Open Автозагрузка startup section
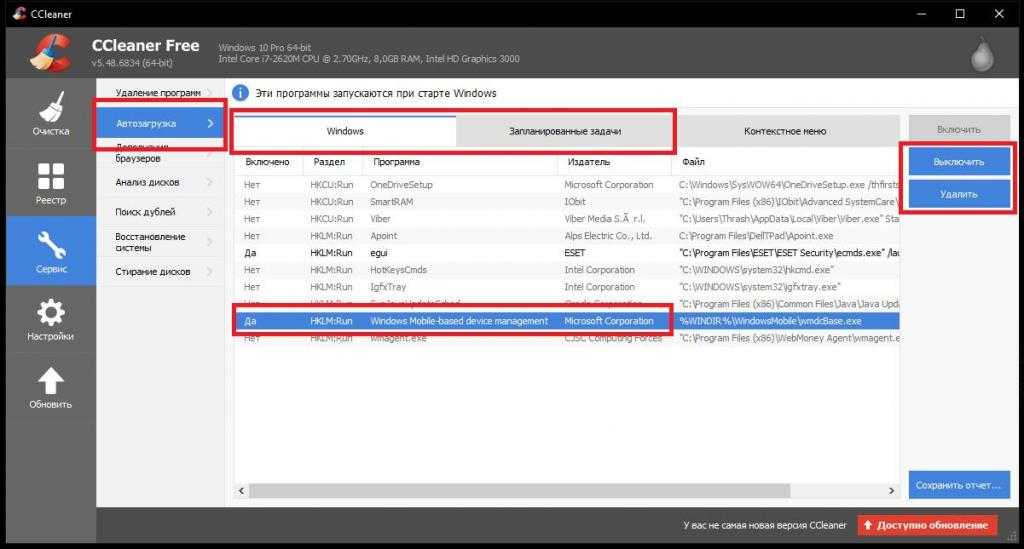 160,123
